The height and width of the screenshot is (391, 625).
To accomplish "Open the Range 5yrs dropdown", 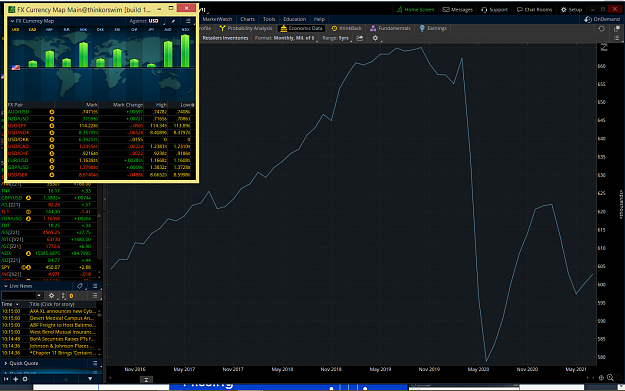I will point(337,38).
